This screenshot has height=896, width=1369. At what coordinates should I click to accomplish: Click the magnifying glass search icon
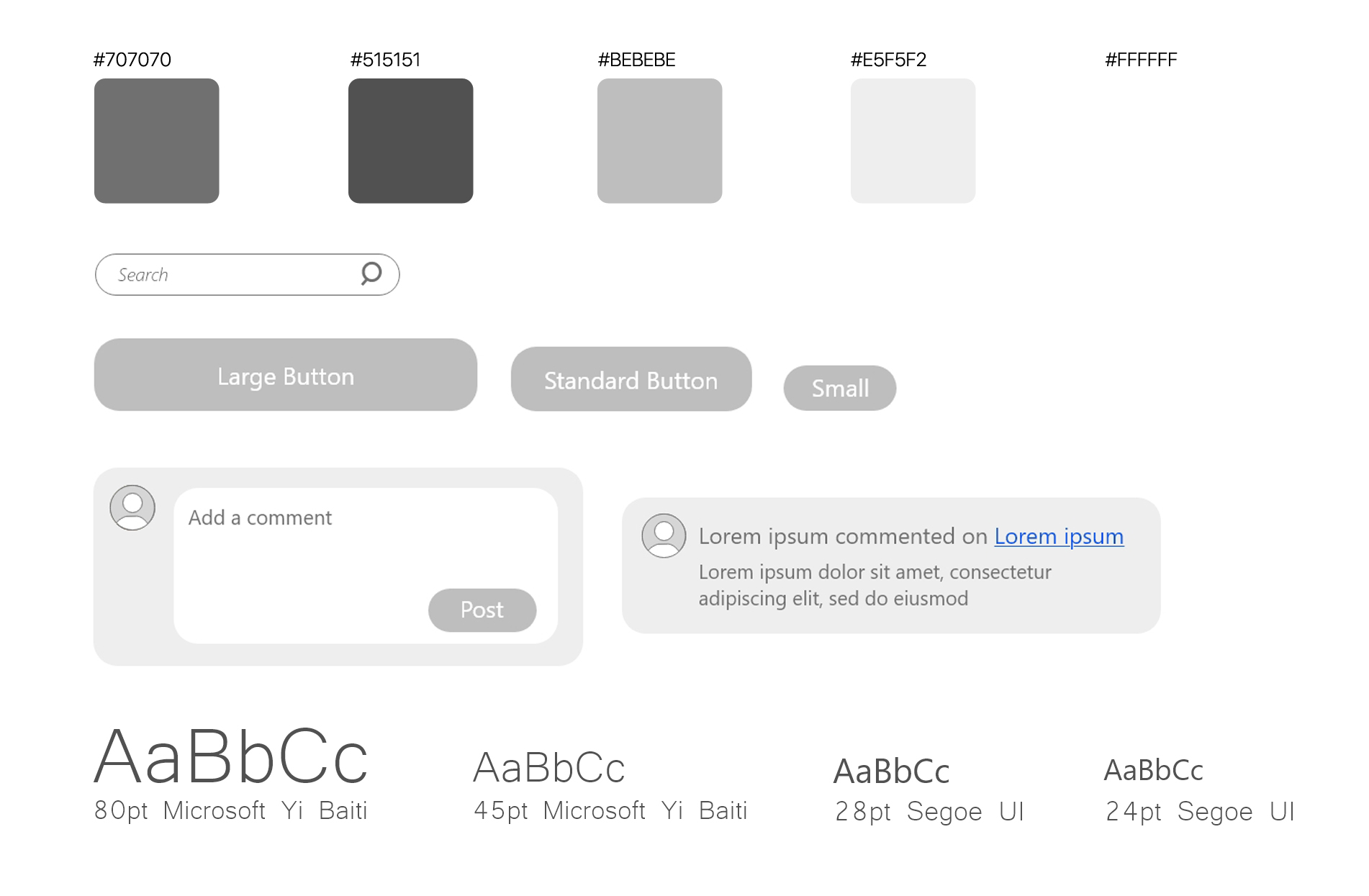pyautogui.click(x=371, y=273)
